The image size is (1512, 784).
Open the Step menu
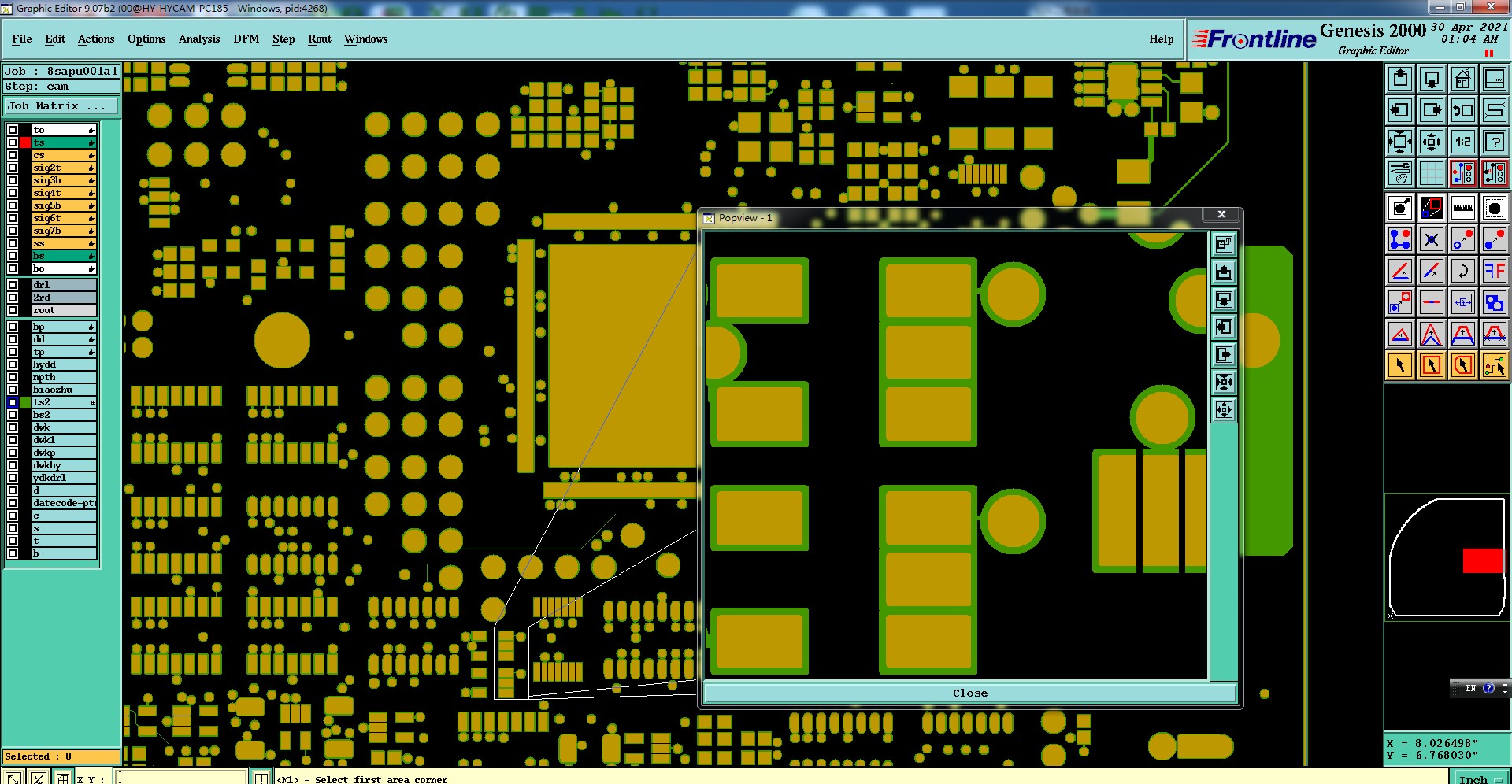click(283, 39)
